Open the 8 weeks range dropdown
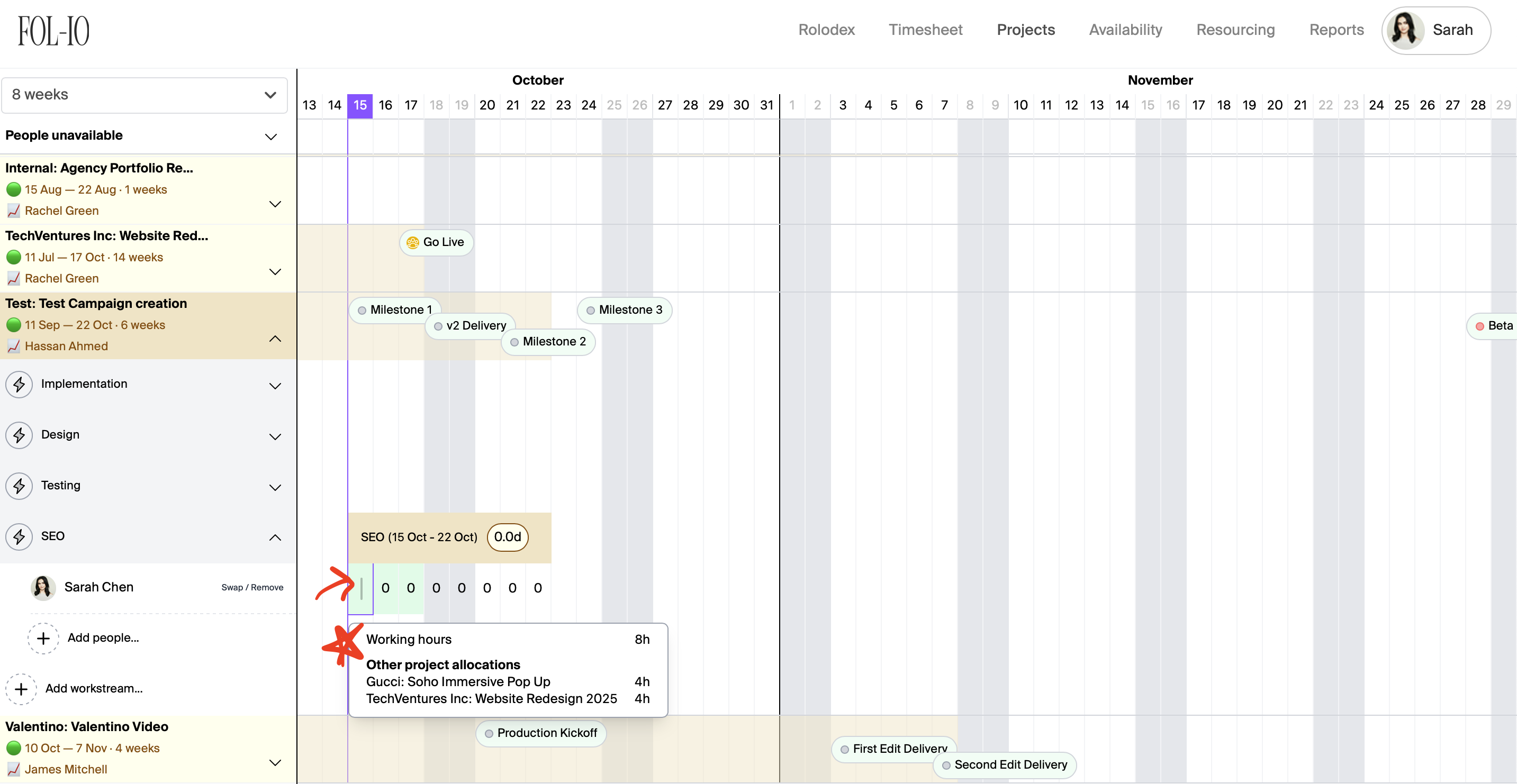 point(145,95)
